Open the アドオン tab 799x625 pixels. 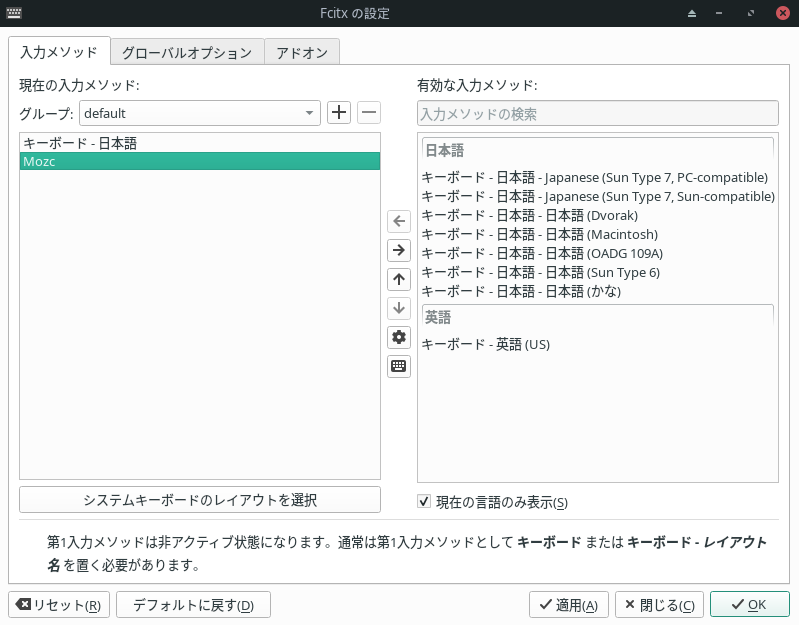pyautogui.click(x=302, y=52)
